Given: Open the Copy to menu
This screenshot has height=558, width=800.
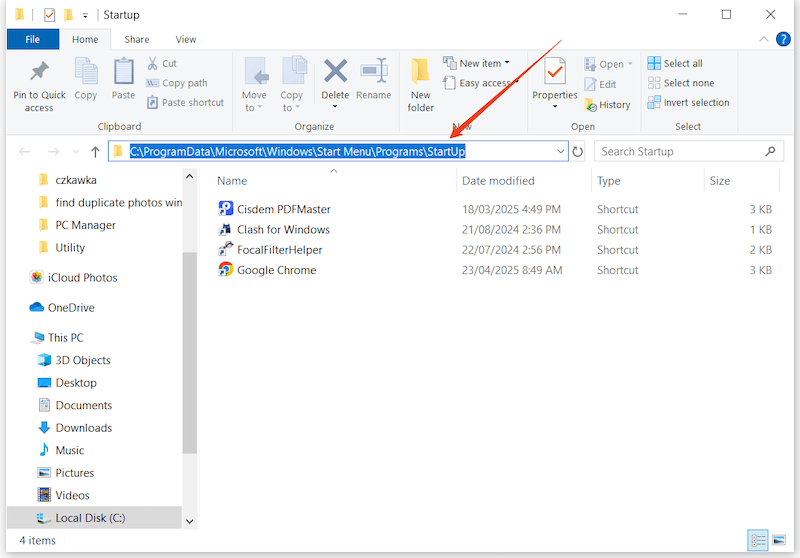Looking at the screenshot, I should pos(292,85).
